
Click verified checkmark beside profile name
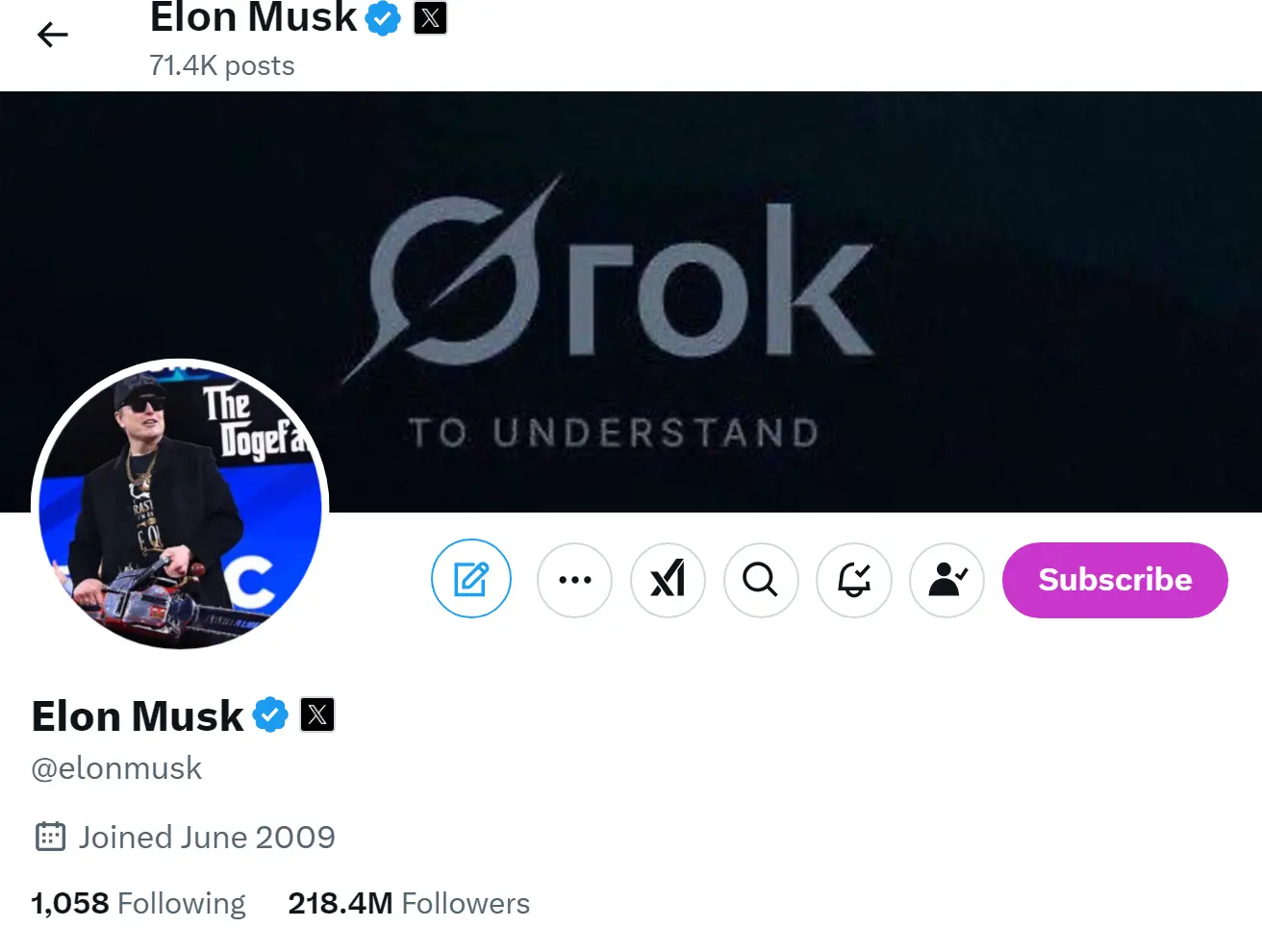270,715
